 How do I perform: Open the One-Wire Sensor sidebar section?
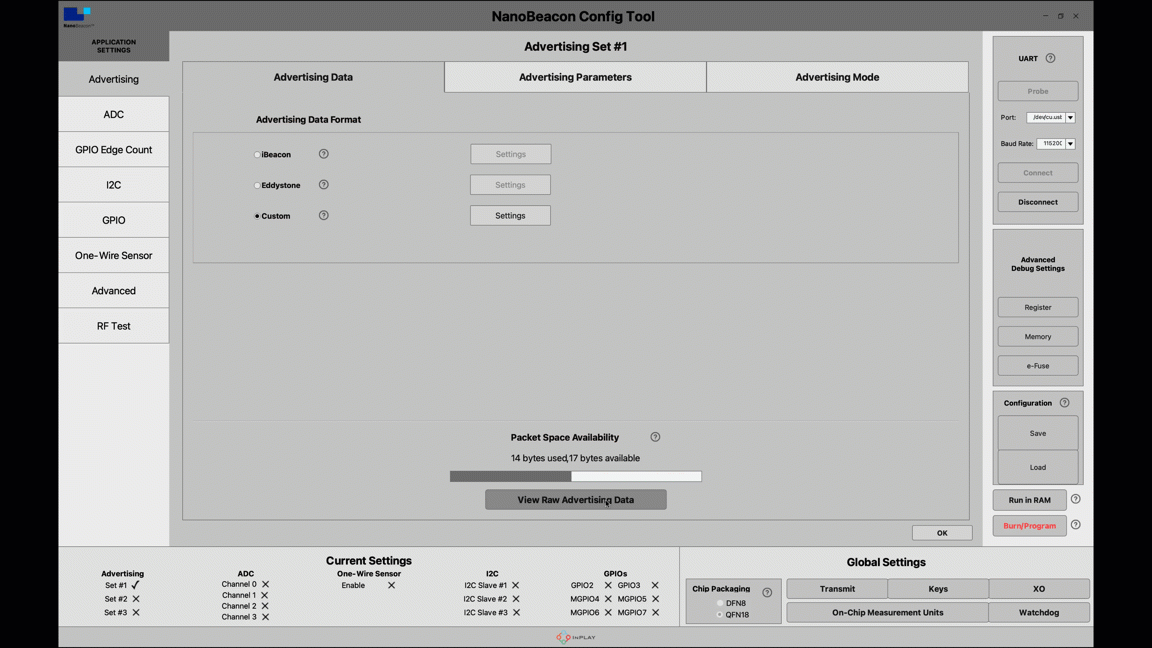113,256
